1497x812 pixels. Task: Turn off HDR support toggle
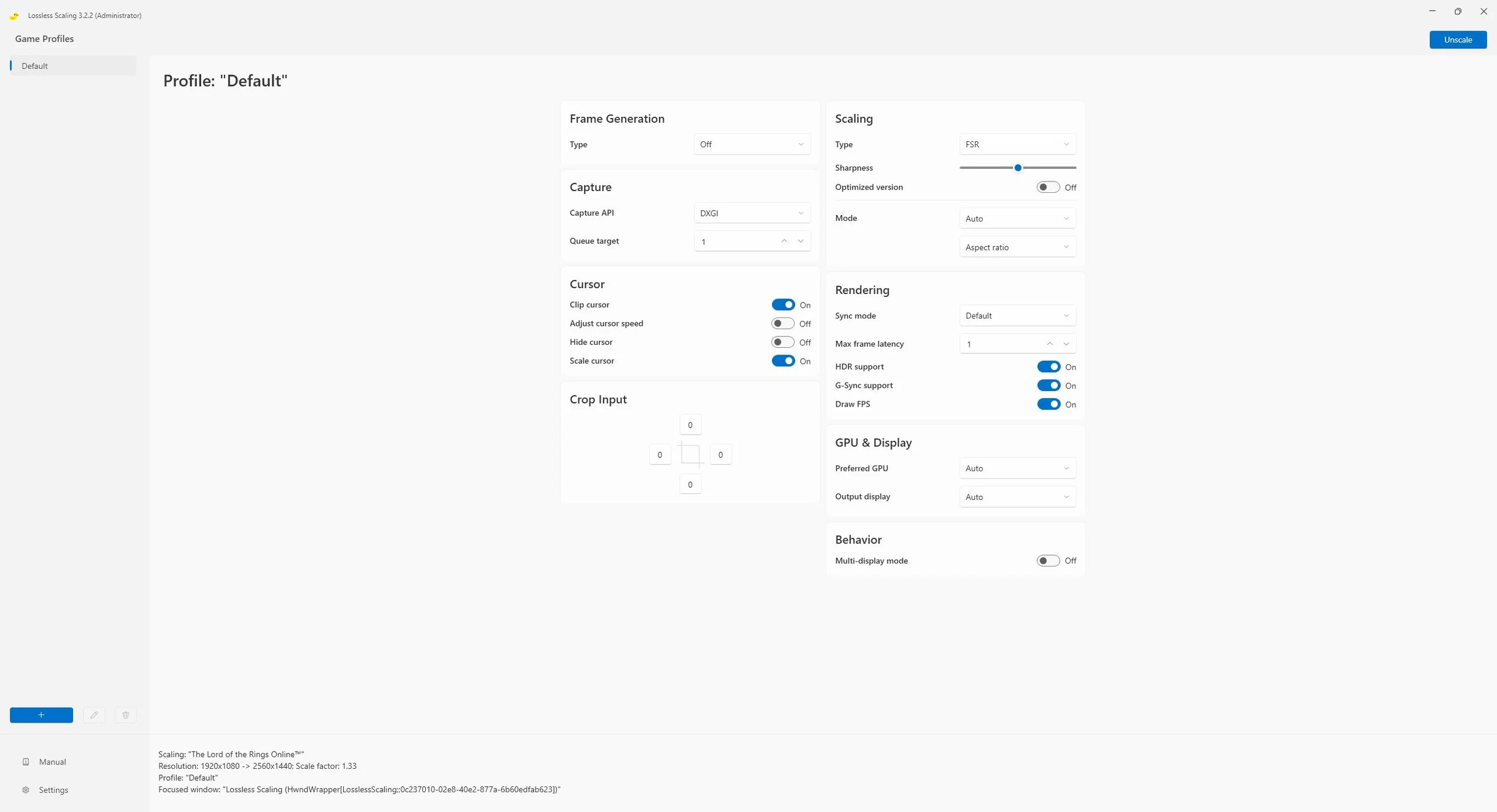(1048, 366)
